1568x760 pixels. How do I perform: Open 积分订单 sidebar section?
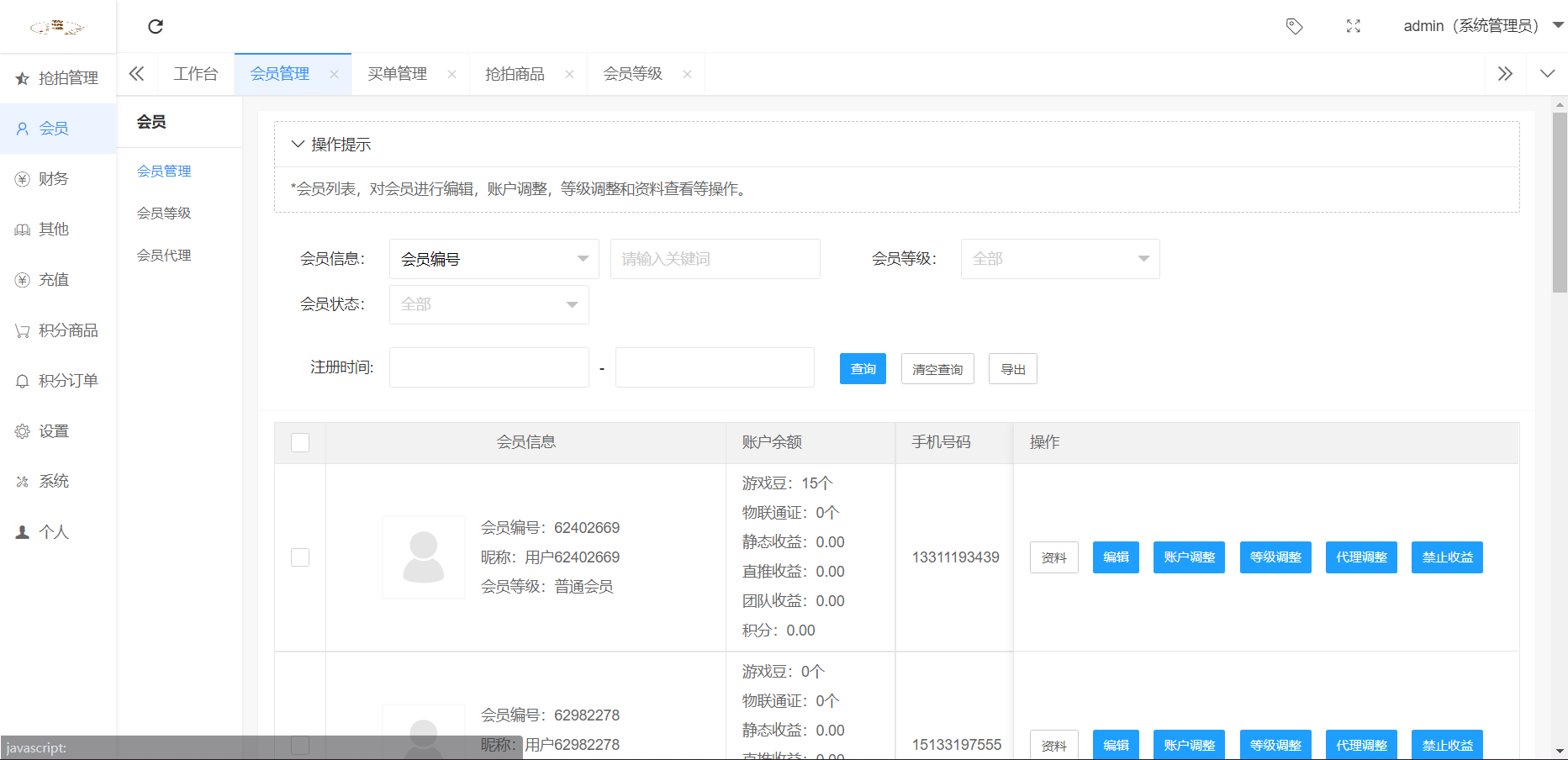[58, 381]
